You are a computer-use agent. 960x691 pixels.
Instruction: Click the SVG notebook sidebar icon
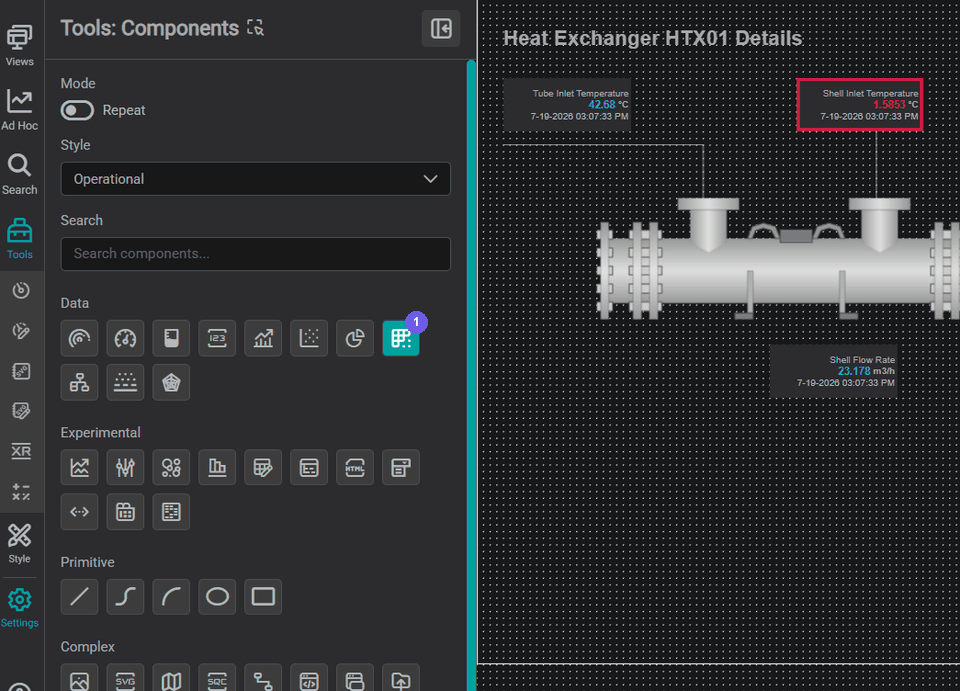pyautogui.click(x=21, y=371)
